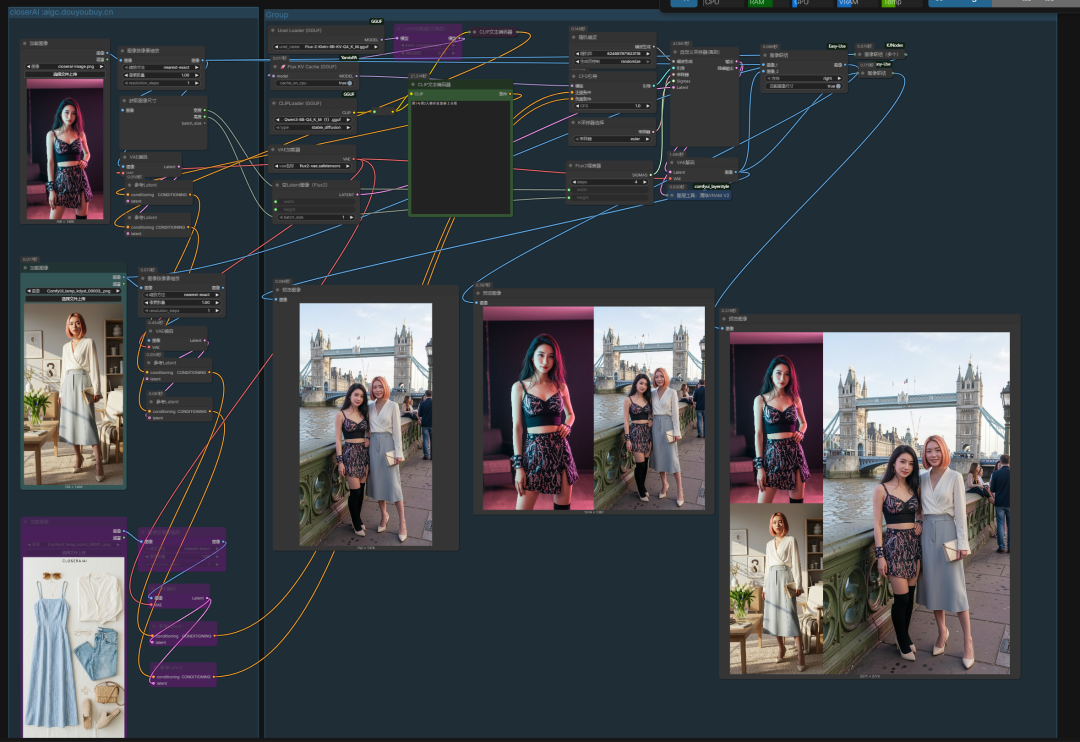Click pink-room woman thumbnail in first load node
The width and height of the screenshot is (1080, 742).
coord(65,149)
